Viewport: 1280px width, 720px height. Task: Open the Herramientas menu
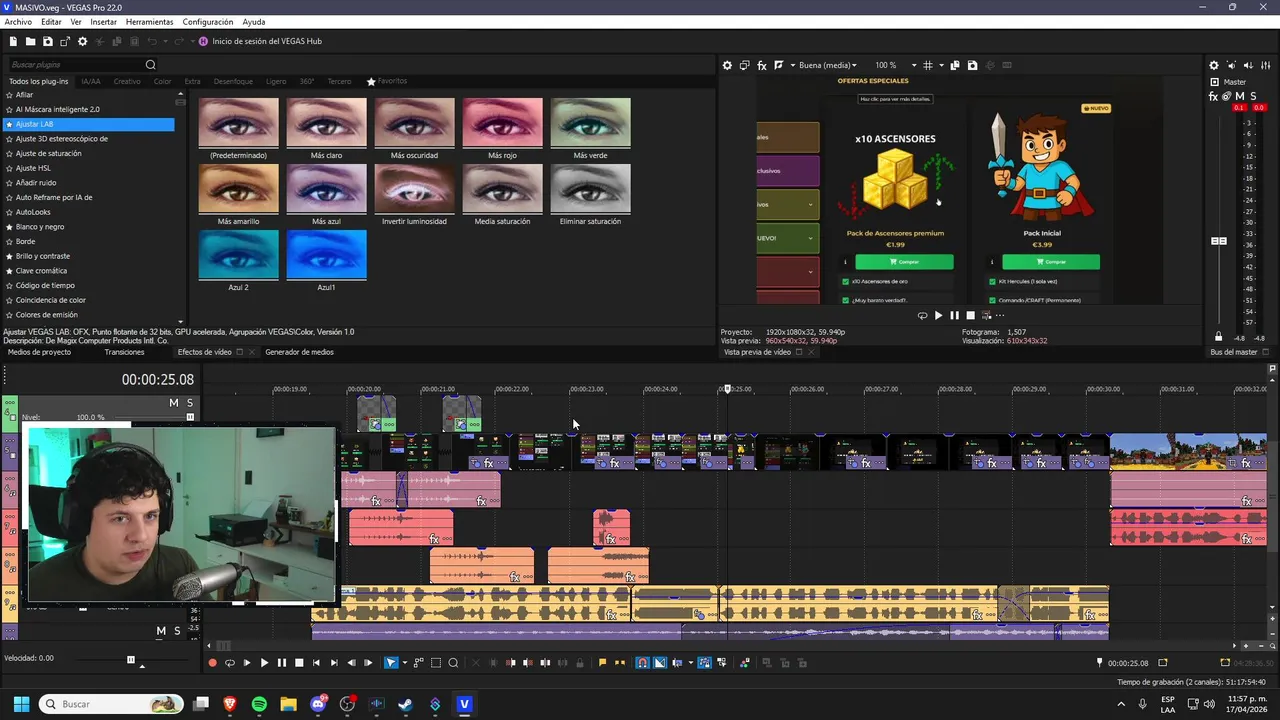[x=149, y=22]
